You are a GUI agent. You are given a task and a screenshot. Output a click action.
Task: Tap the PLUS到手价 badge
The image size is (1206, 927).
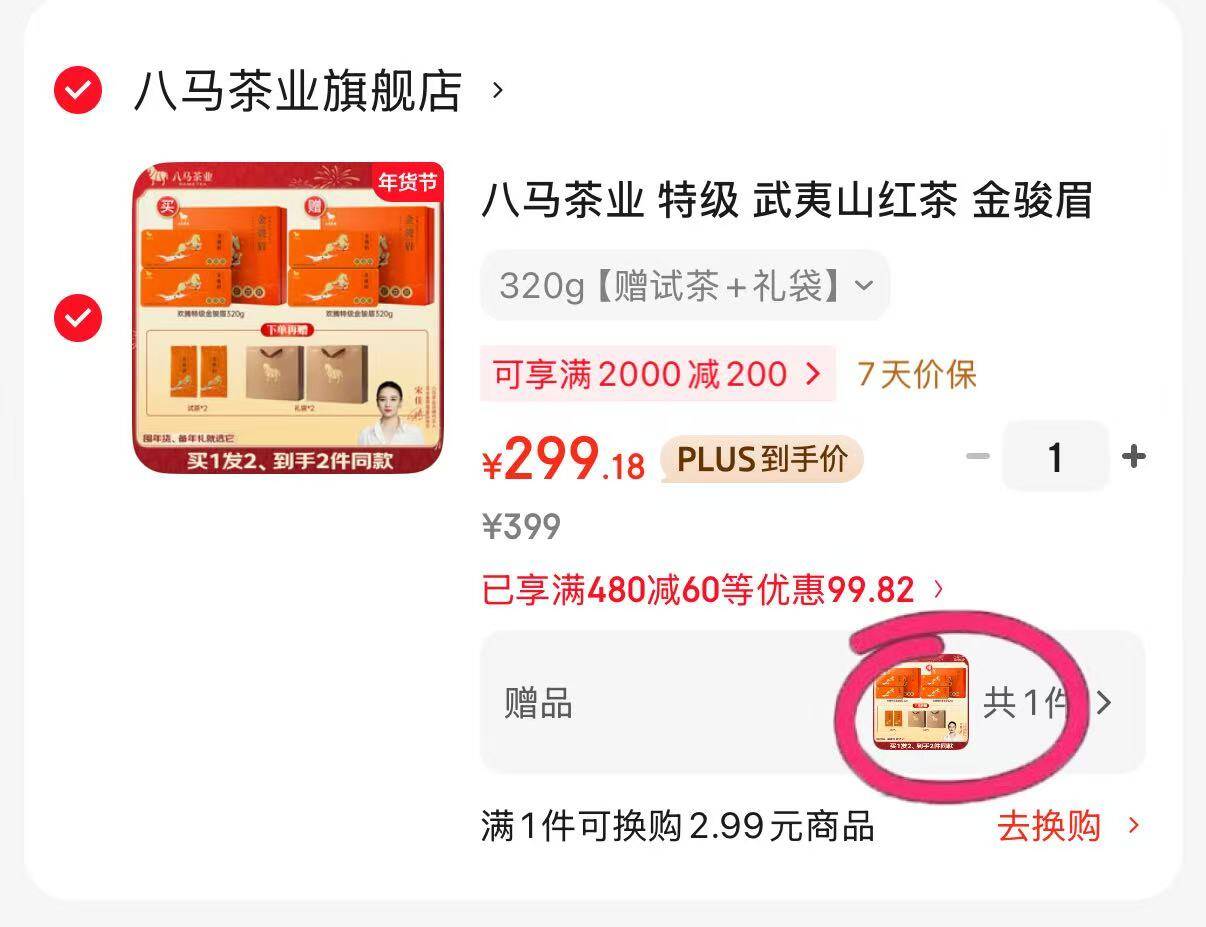[762, 459]
